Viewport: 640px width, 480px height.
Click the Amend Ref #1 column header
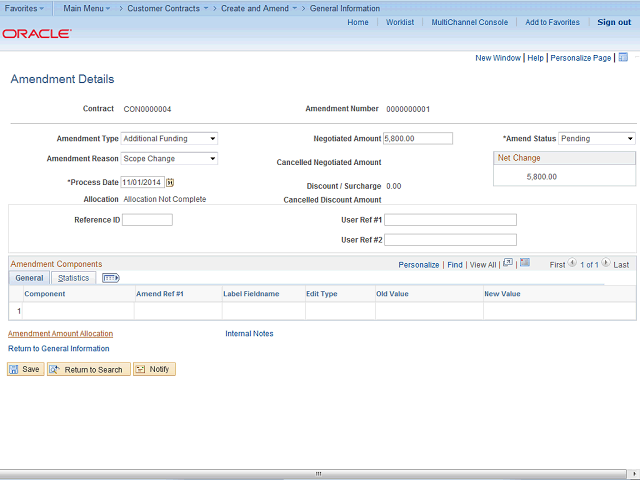160,293
